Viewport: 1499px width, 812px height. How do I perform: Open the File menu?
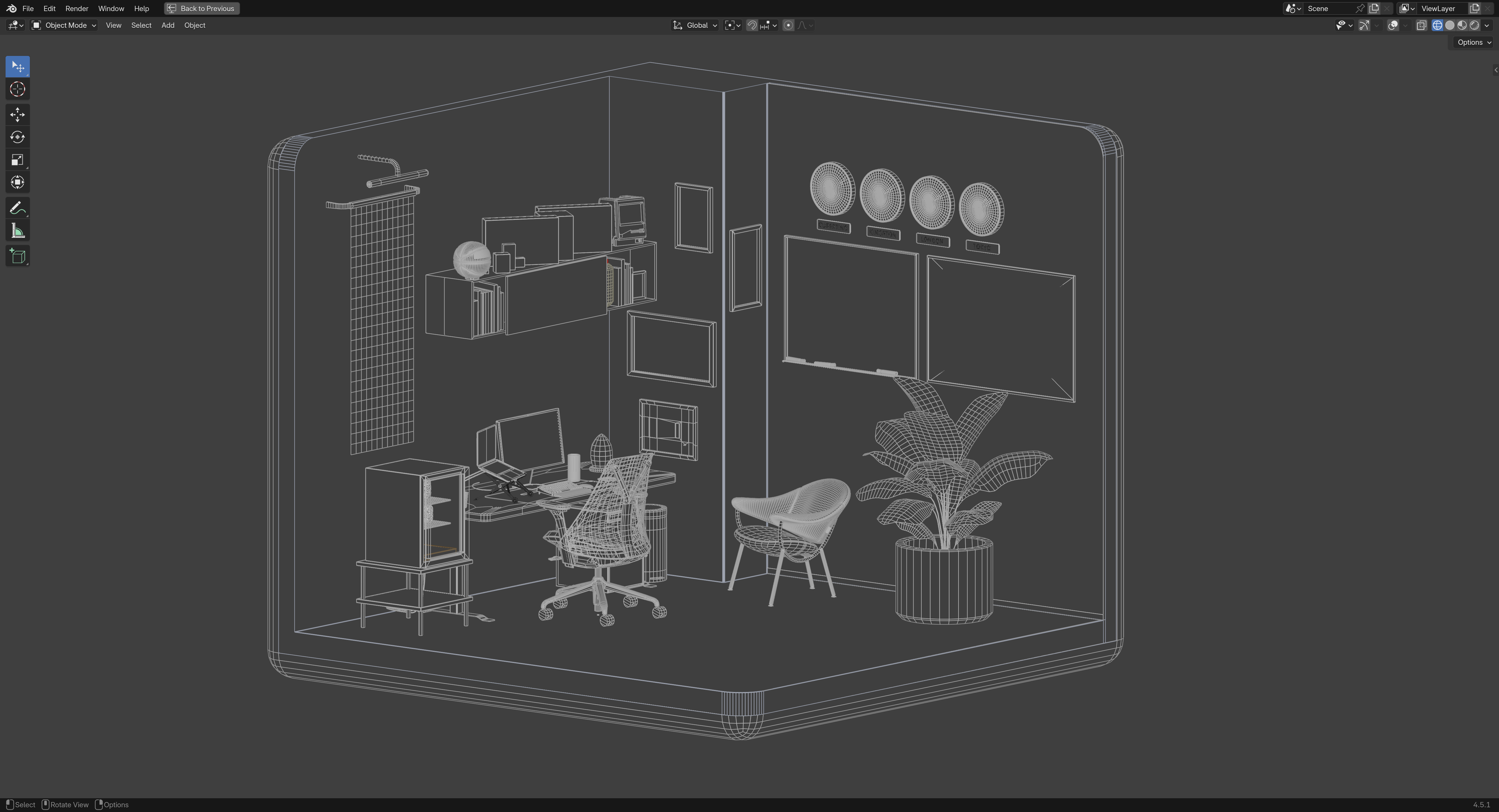click(x=28, y=9)
